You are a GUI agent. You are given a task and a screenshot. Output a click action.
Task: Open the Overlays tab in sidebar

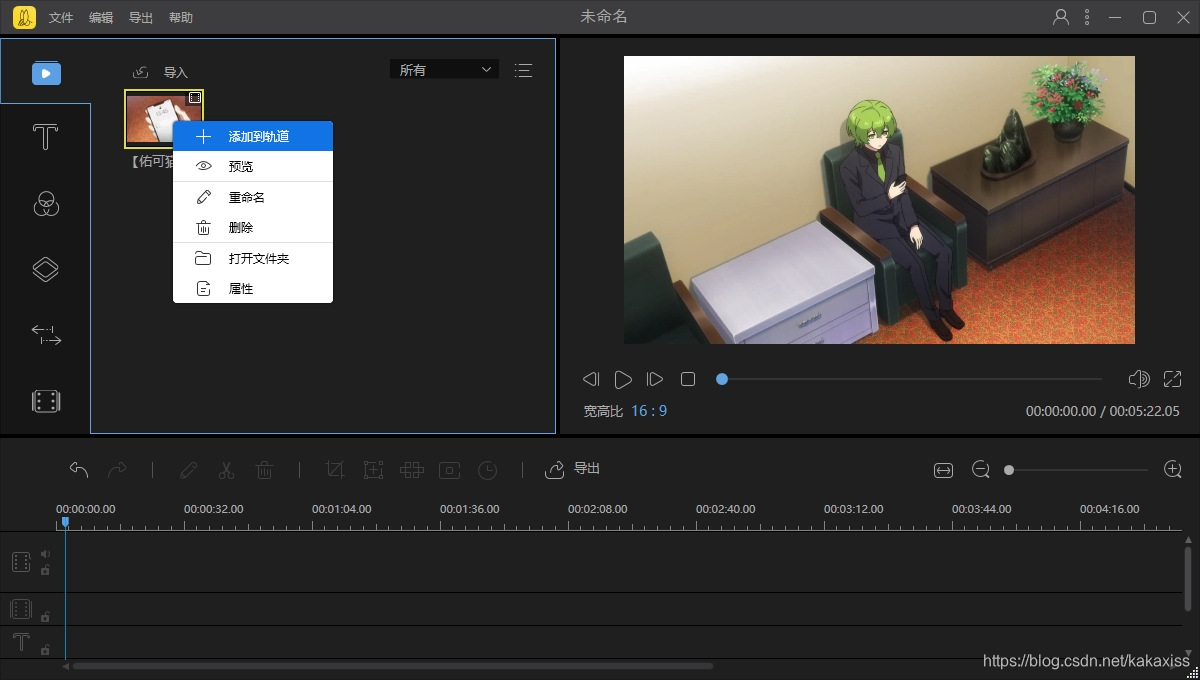(46, 269)
